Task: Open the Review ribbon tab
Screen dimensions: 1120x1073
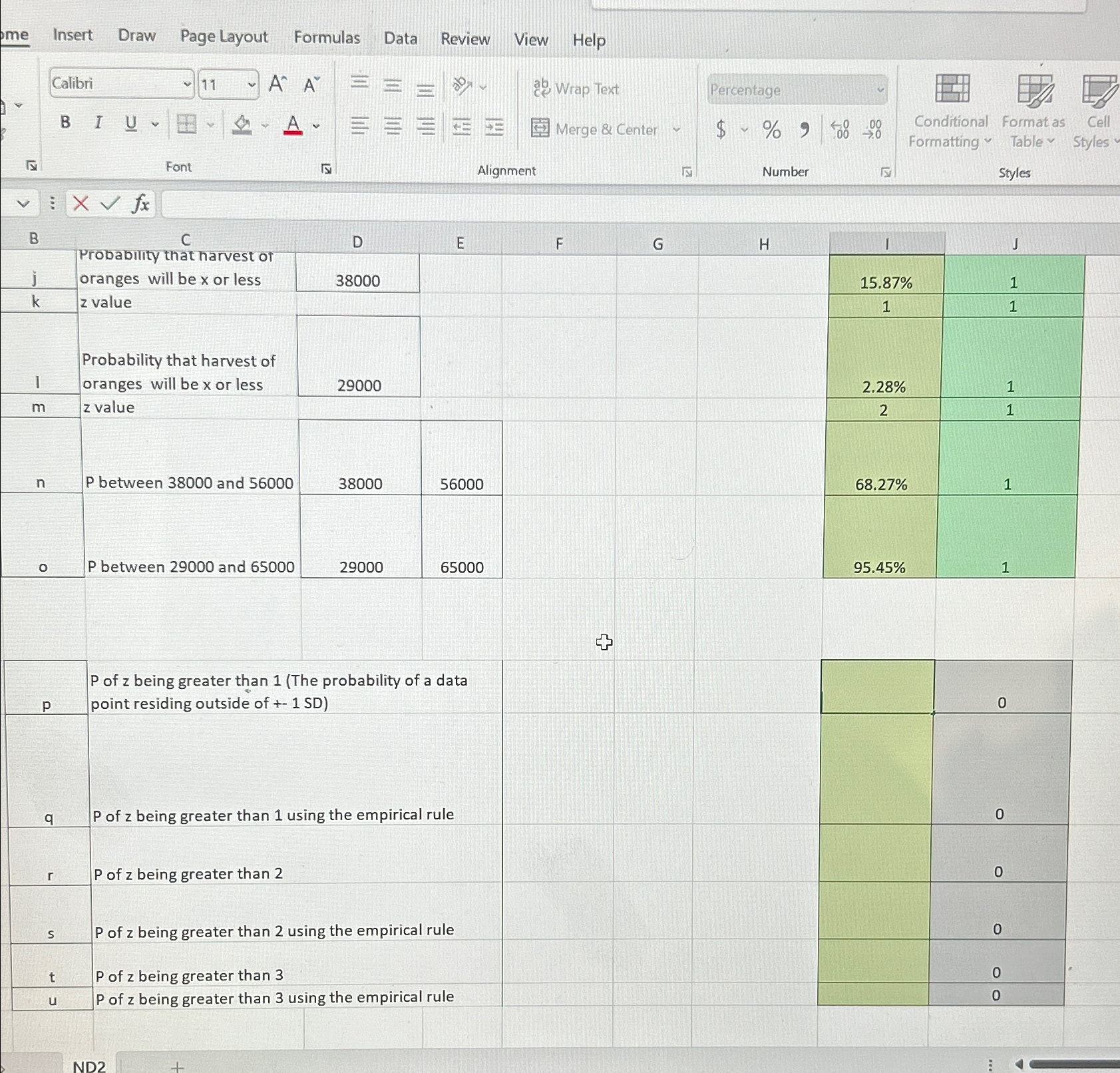Action: pos(465,39)
